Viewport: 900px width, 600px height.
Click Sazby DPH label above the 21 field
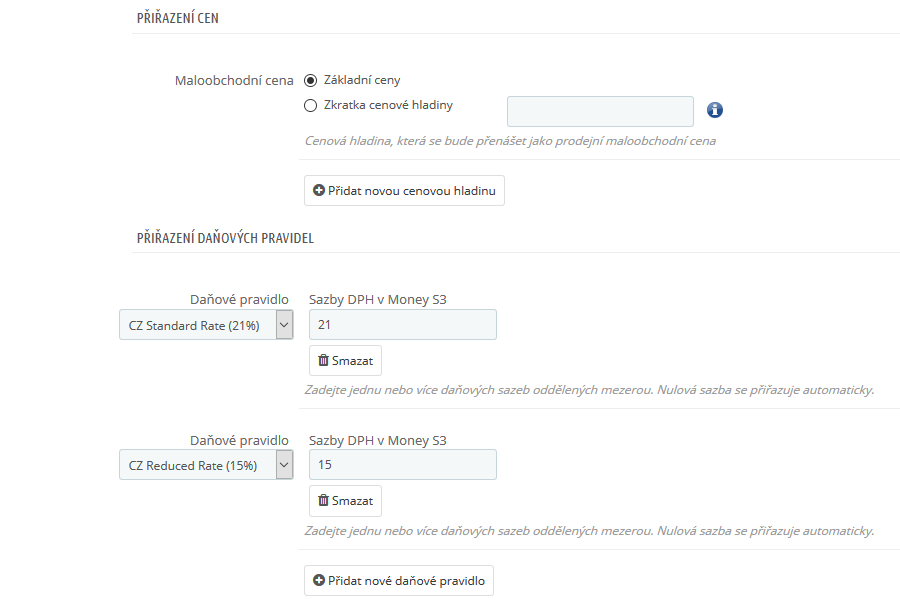[x=378, y=299]
